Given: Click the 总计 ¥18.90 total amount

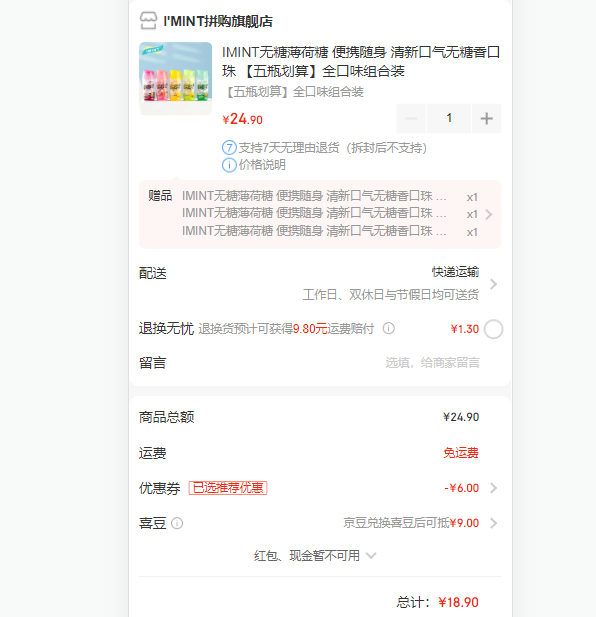Looking at the screenshot, I should point(458,602).
